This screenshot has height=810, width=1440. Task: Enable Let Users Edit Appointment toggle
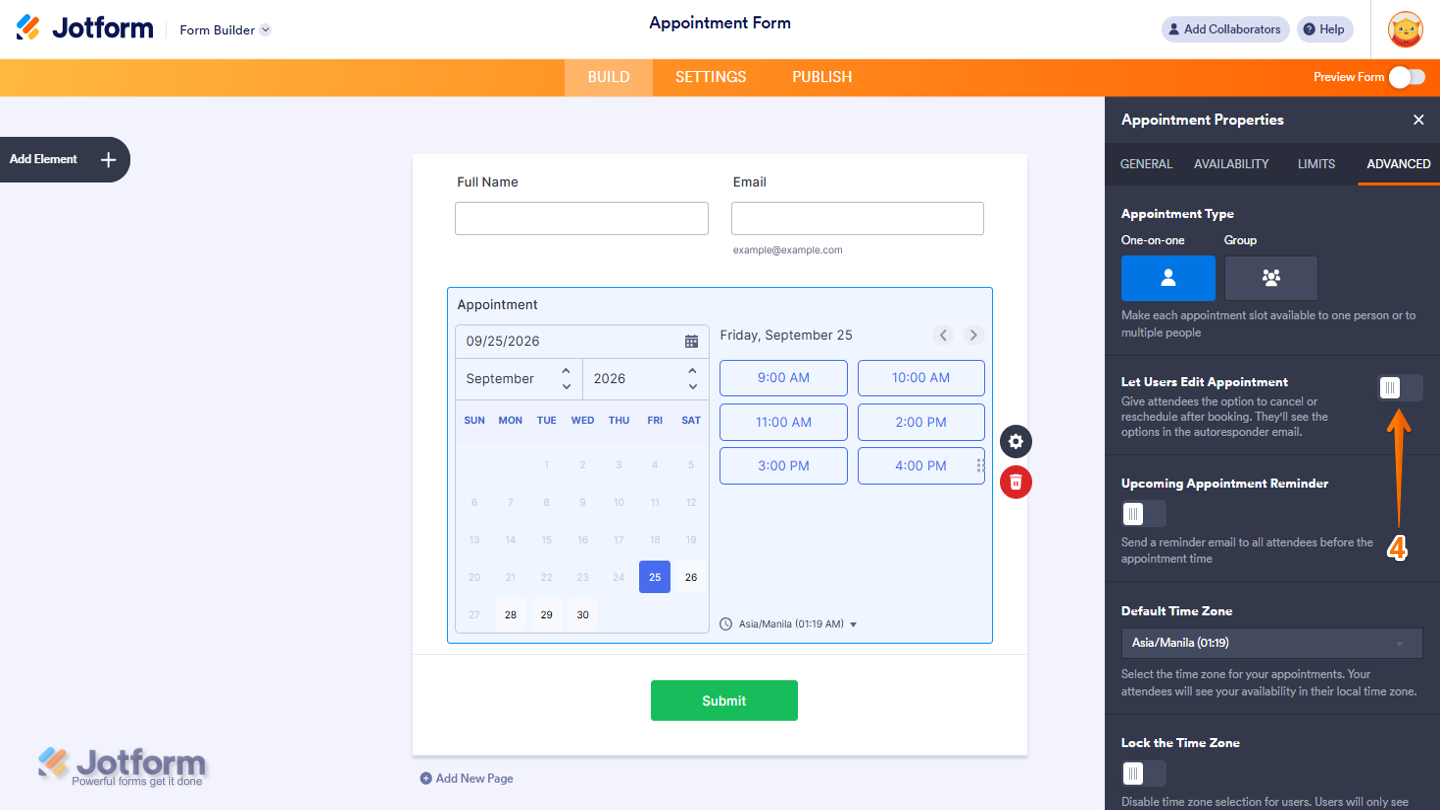click(1400, 388)
